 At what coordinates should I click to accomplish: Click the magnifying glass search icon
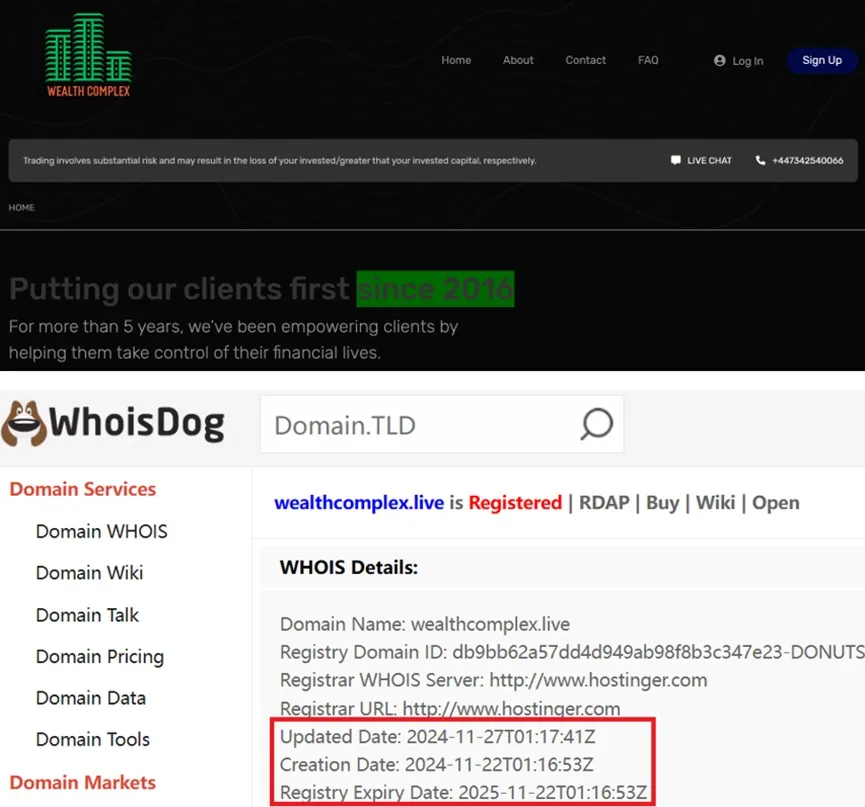596,424
